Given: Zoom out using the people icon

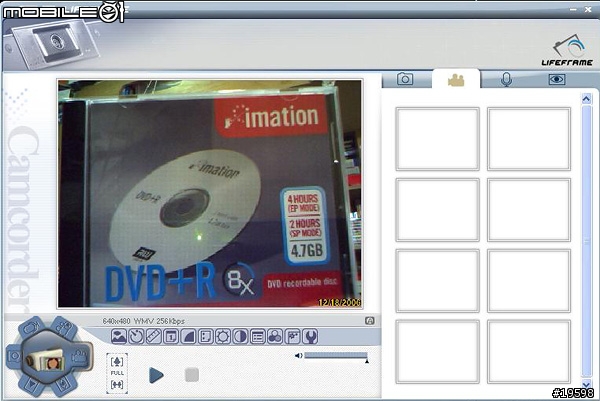Looking at the screenshot, I should pyautogui.click(x=117, y=385).
